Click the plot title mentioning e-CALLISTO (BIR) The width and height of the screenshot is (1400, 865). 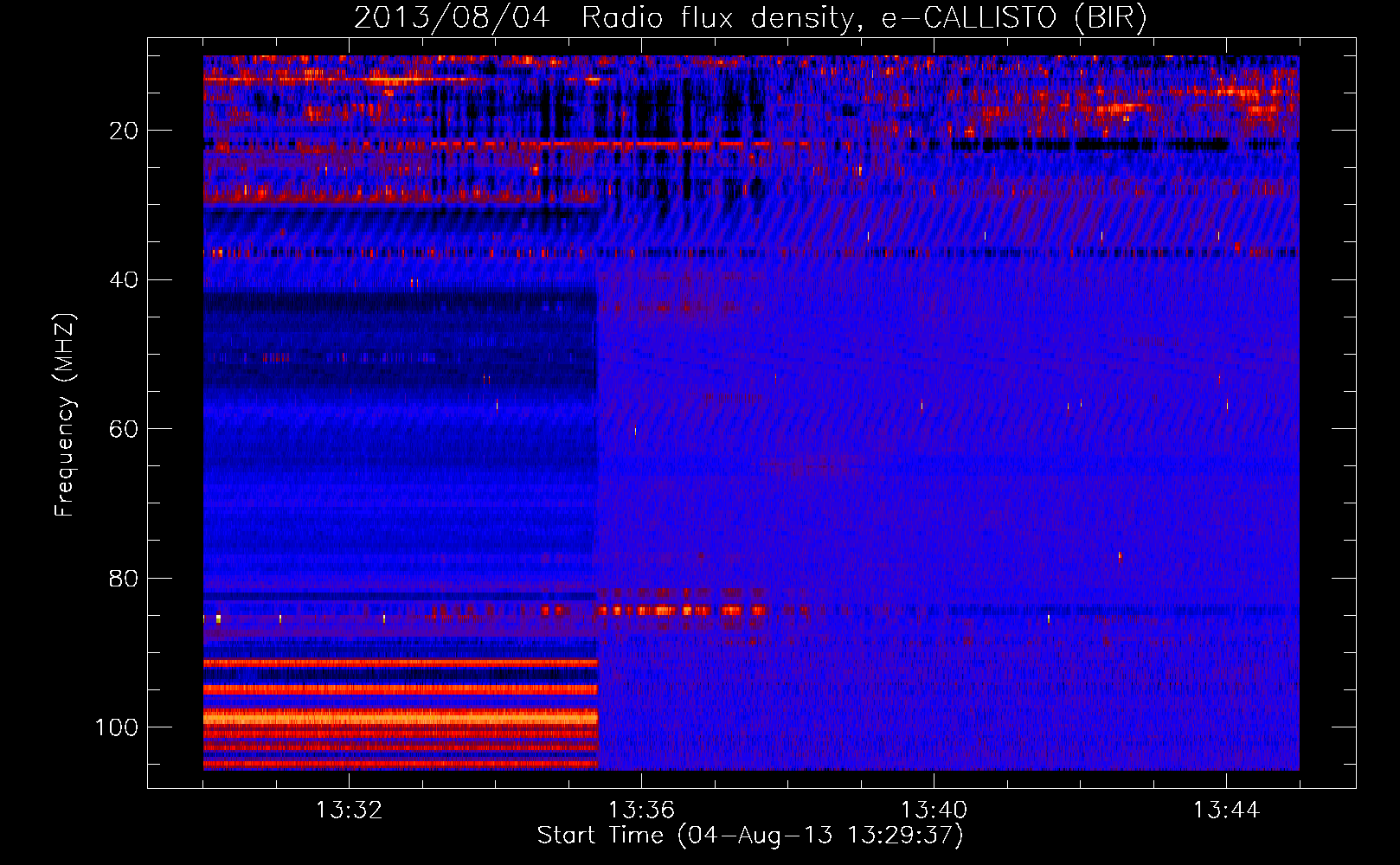tap(750, 18)
